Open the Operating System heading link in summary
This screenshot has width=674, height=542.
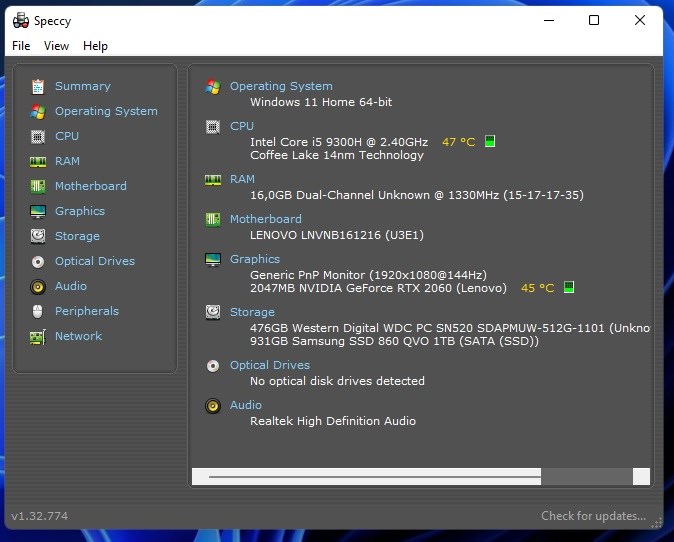tap(281, 86)
